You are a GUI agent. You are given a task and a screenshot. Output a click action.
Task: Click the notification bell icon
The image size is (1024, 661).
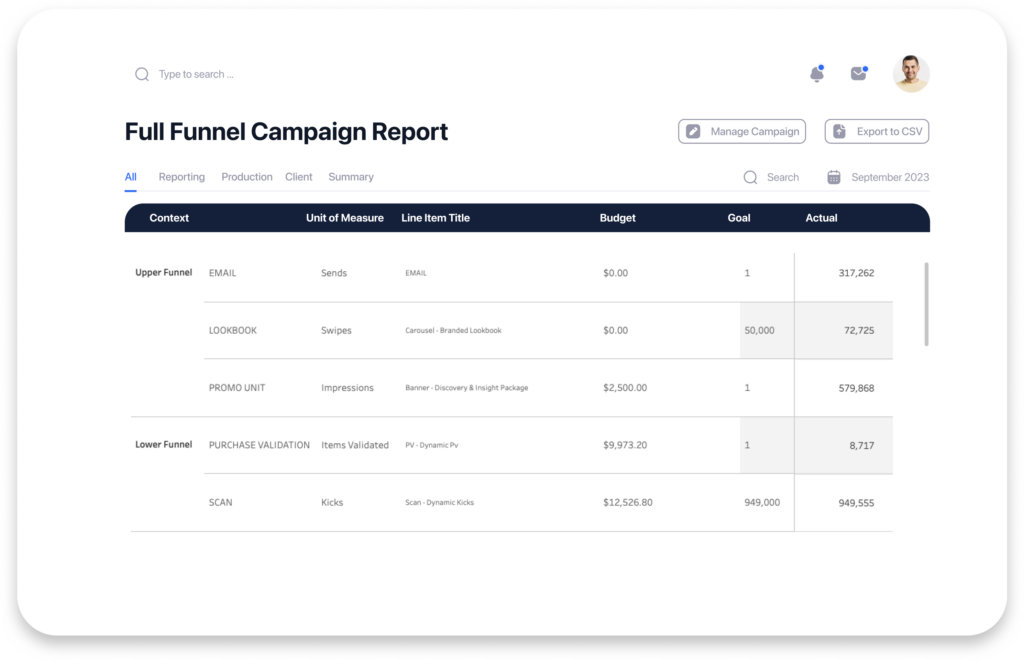816,74
